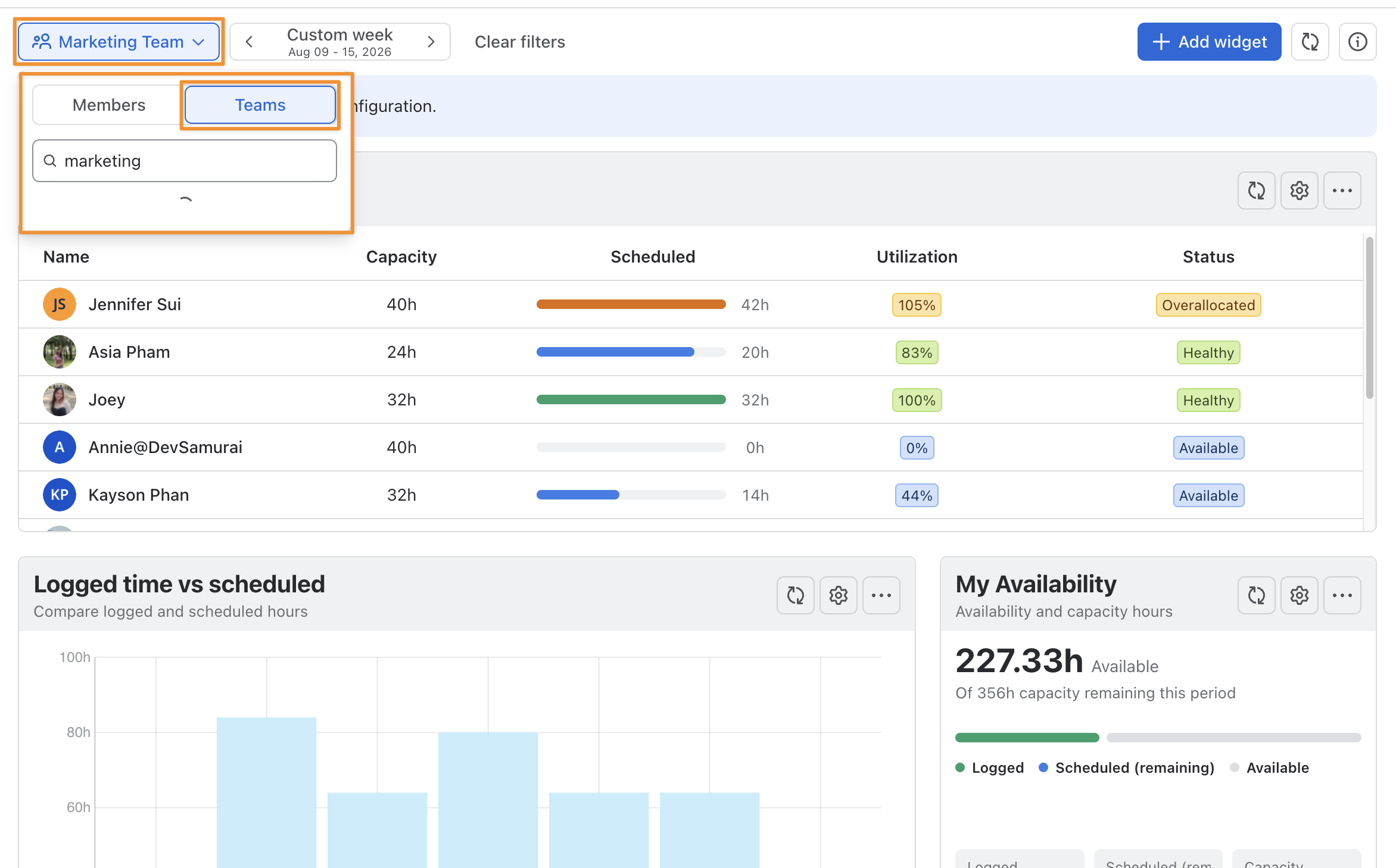Open more options of capacity table widget
1396x868 pixels.
click(1342, 191)
